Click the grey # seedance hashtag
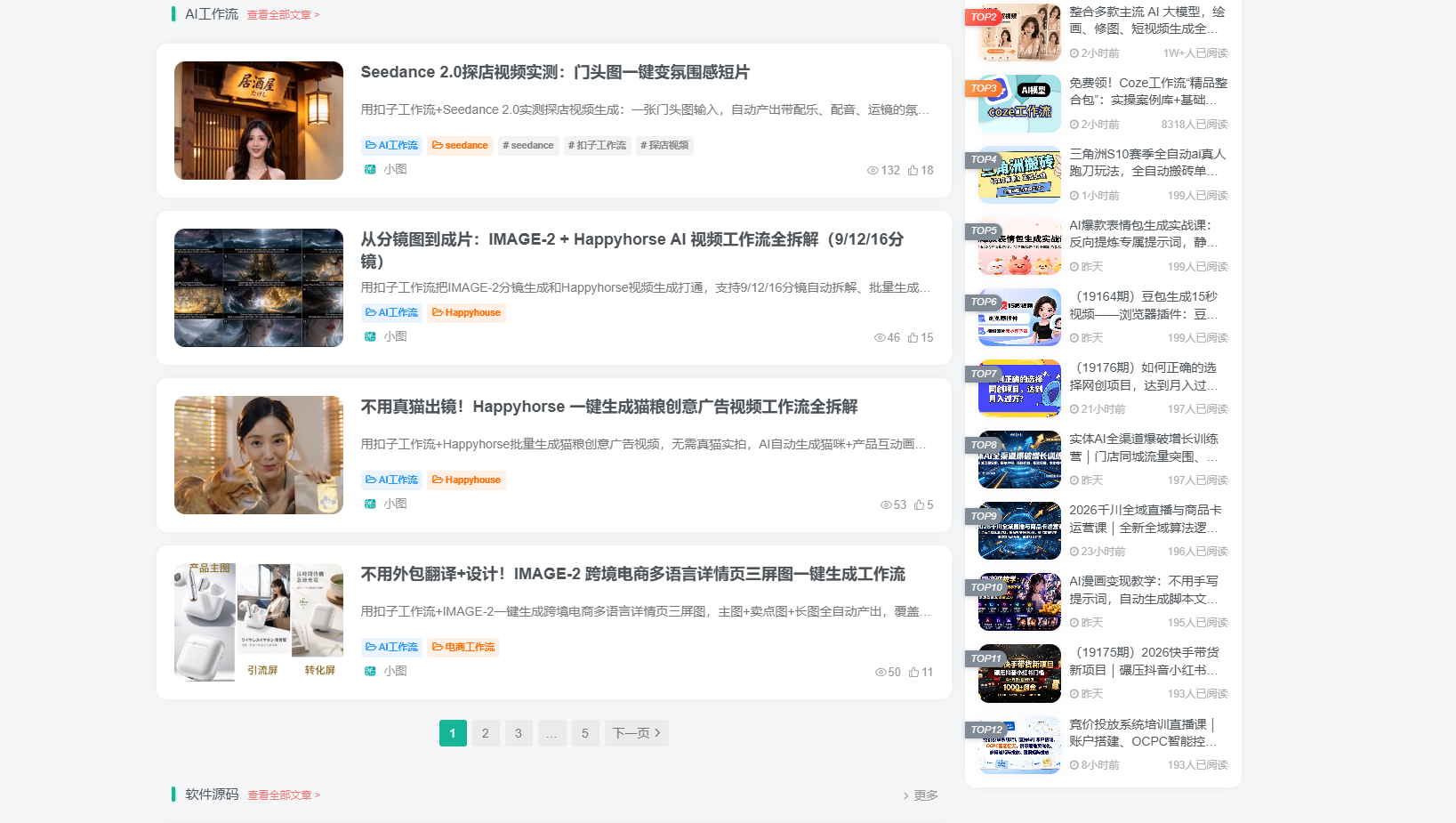 (528, 145)
